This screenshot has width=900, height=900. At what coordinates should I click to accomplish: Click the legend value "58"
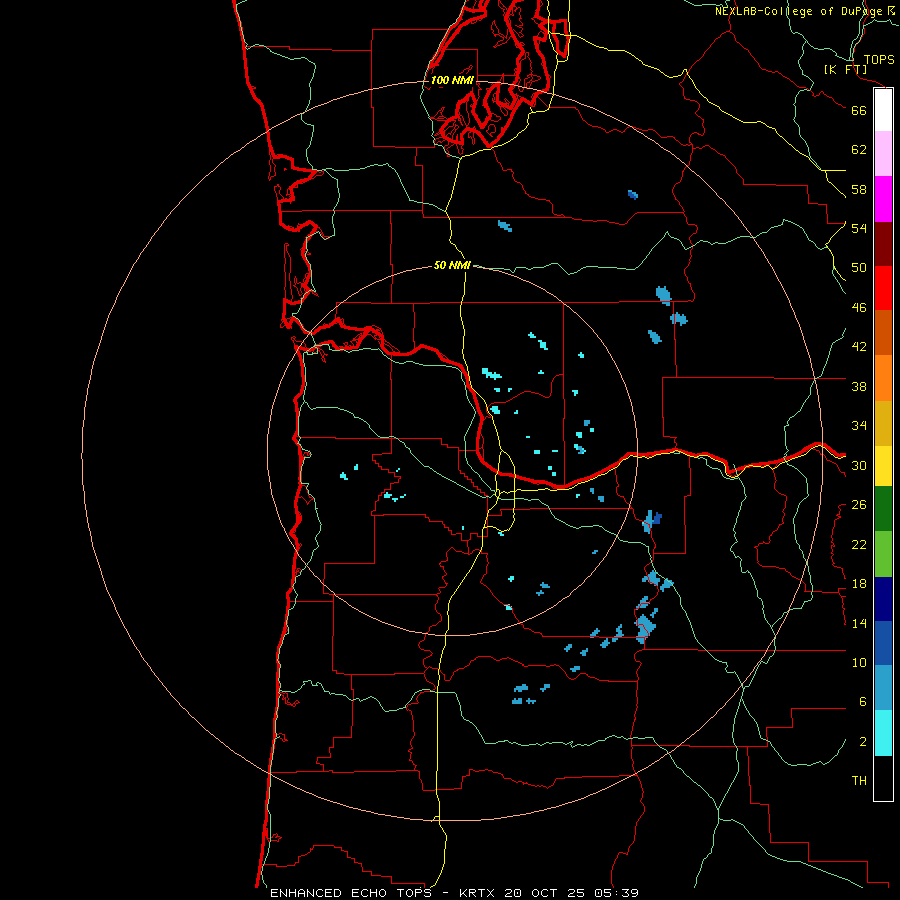click(859, 189)
